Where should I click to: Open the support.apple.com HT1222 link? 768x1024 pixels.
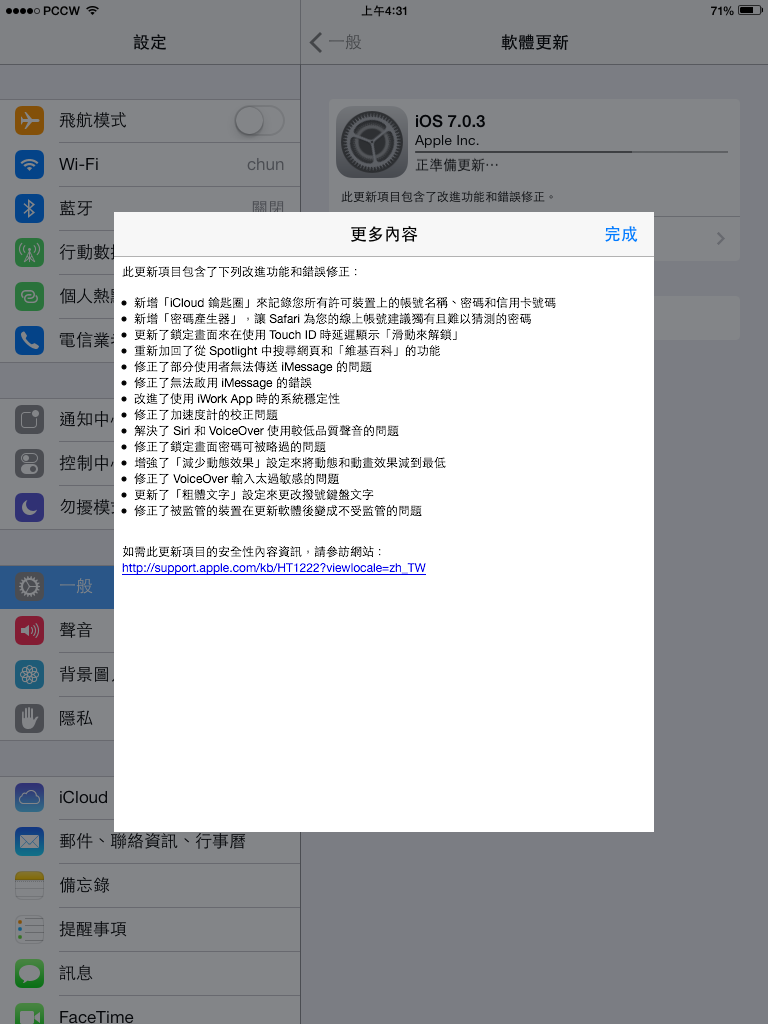tap(274, 568)
